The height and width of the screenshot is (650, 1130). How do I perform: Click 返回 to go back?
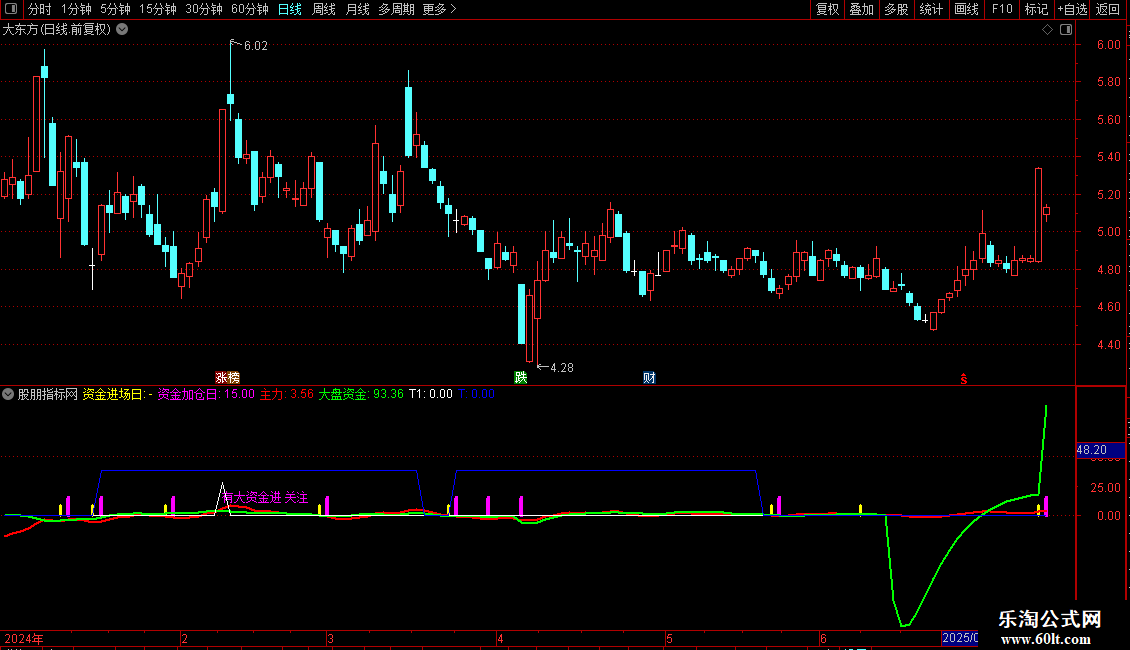coord(1108,9)
